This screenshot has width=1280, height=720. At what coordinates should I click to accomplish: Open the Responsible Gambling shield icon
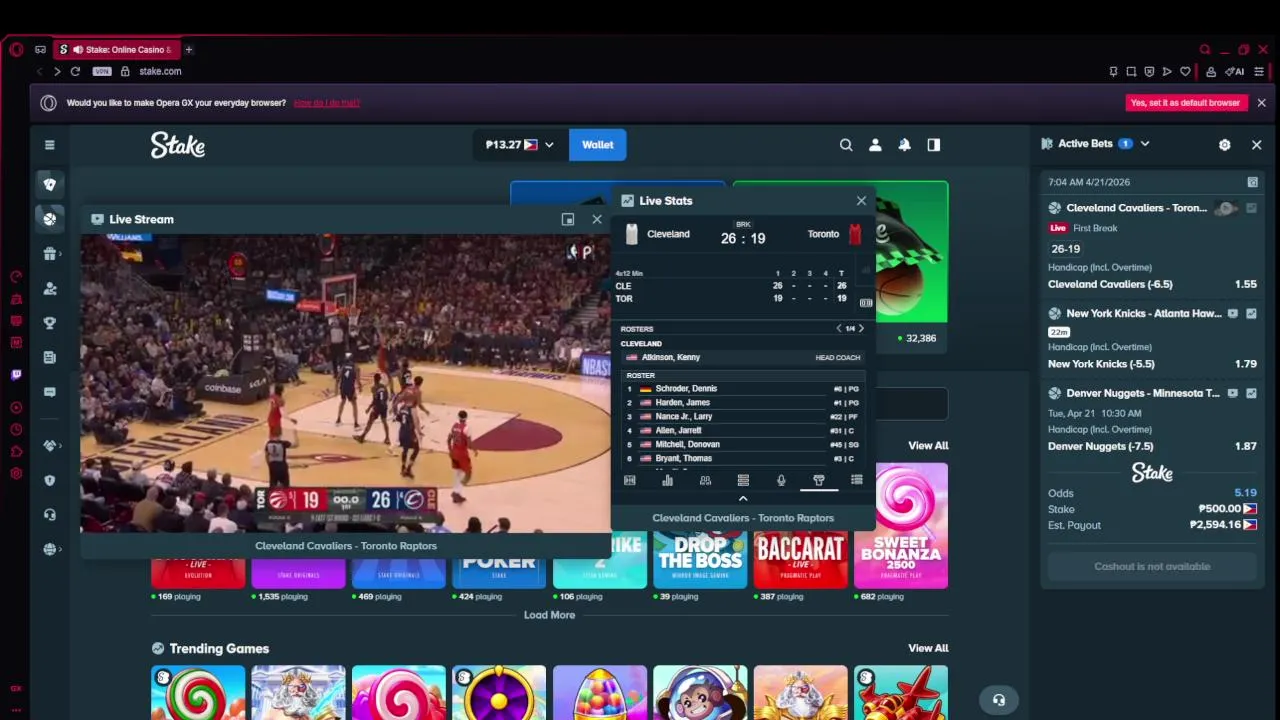tap(49, 480)
